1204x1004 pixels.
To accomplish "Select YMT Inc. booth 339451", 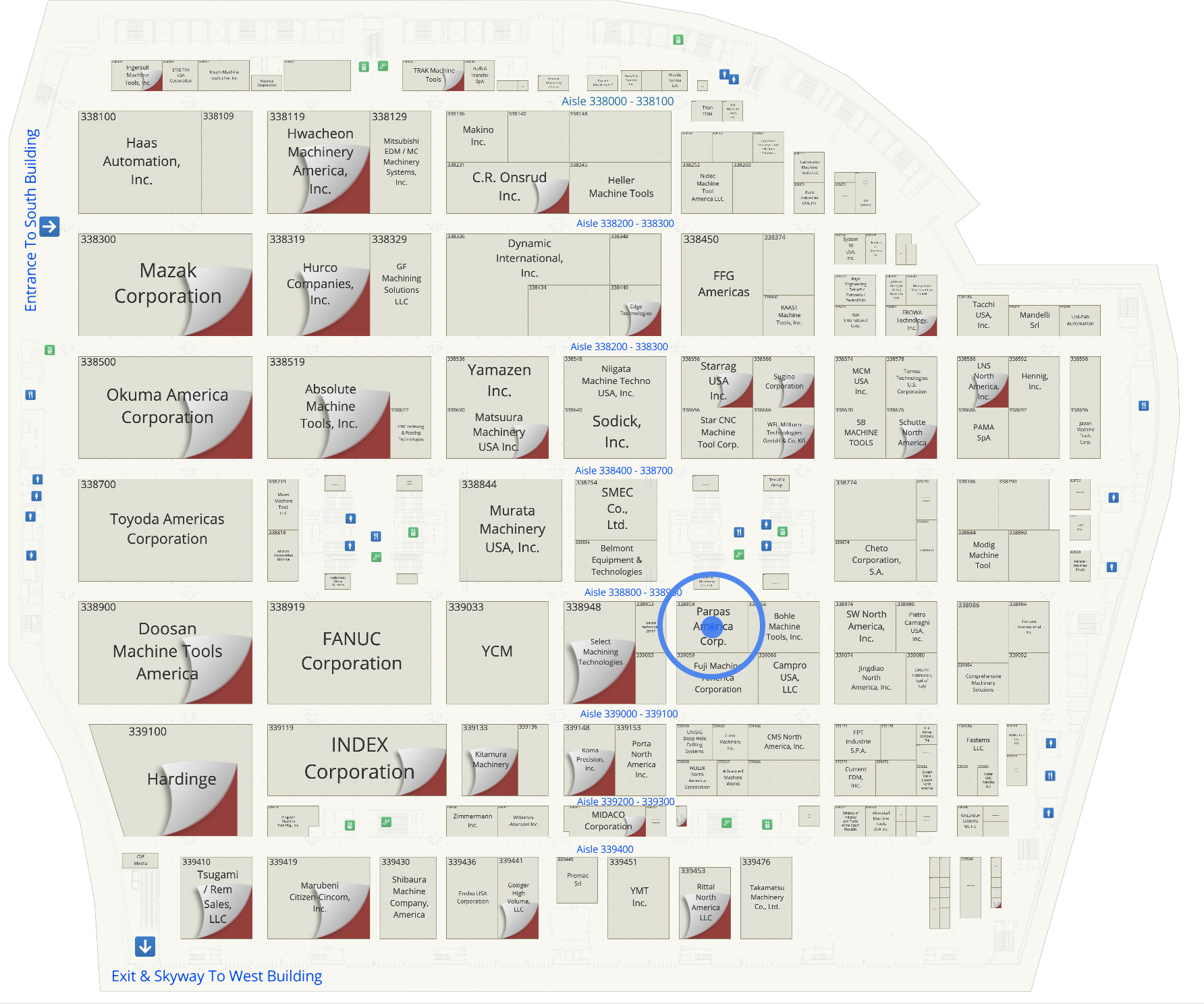I will [638, 898].
